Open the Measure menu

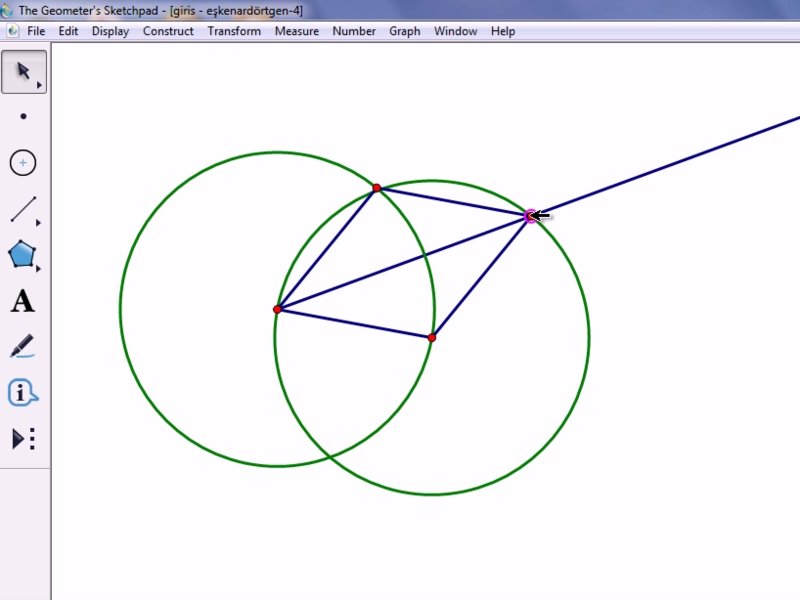(297, 31)
